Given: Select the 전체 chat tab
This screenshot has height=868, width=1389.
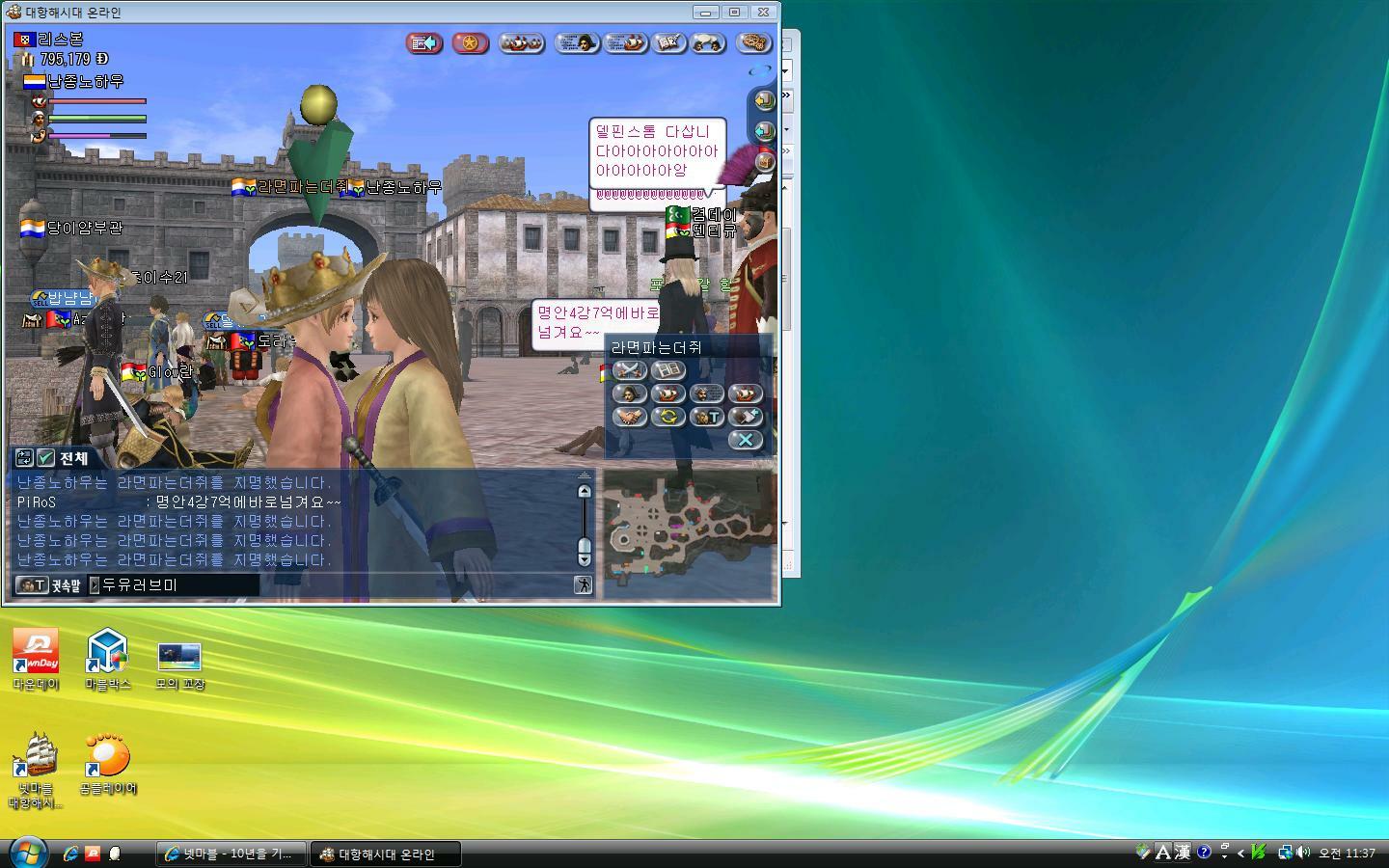Looking at the screenshot, I should click(74, 458).
